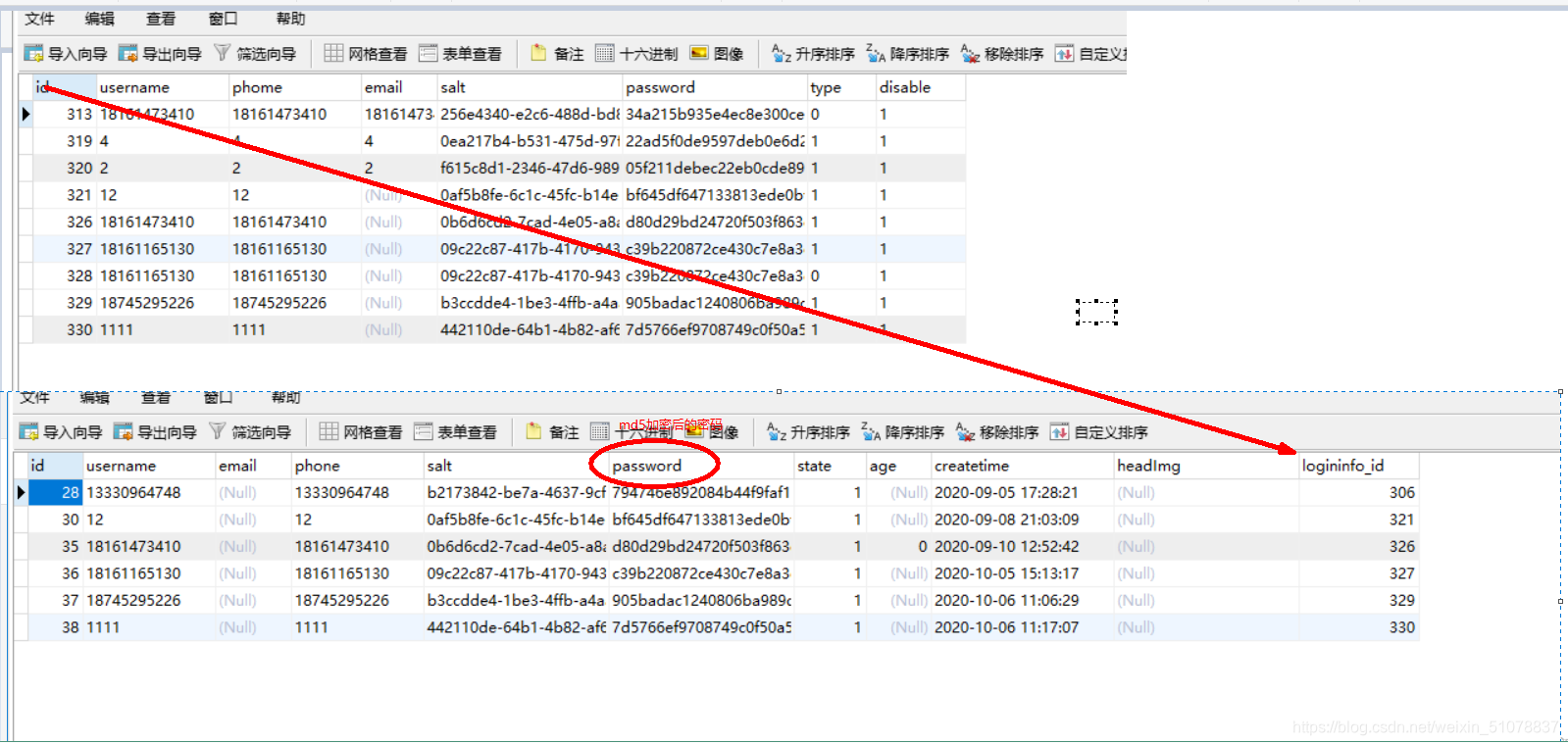Click 自定义排序 icon in bottom toolbar
The image size is (1568, 745).
1059,431
